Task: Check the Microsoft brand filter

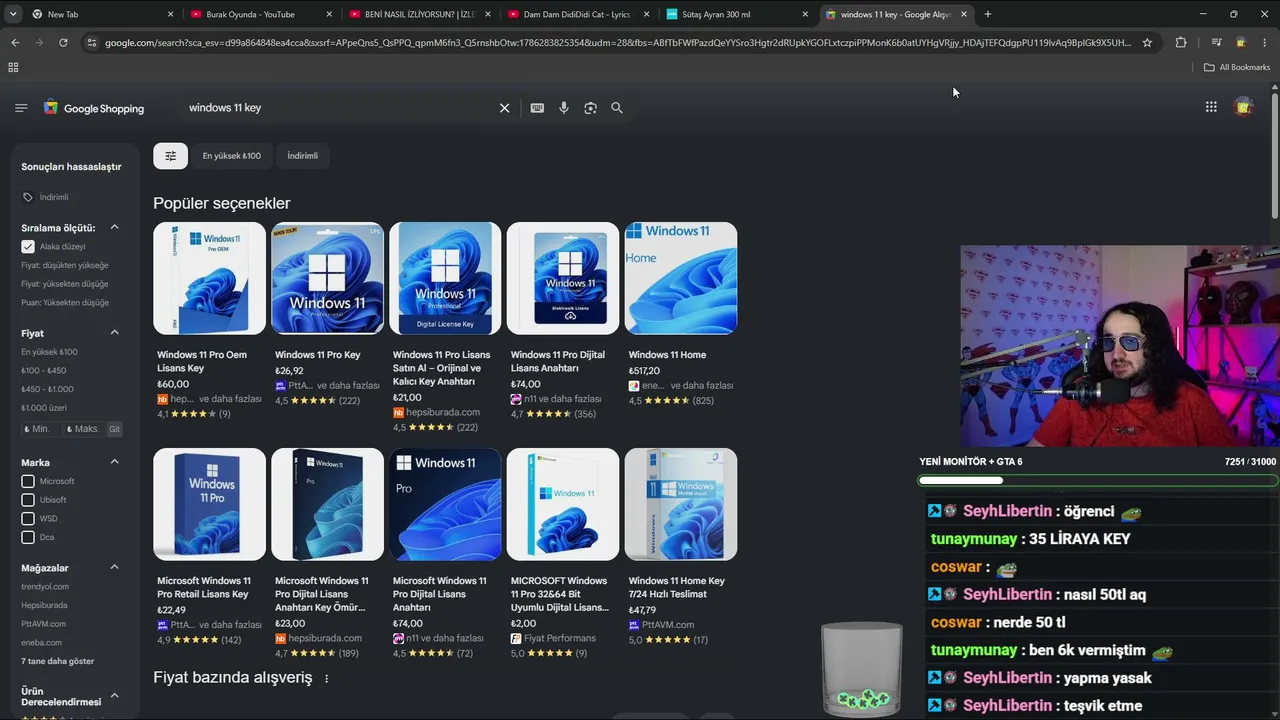Action: [x=28, y=481]
